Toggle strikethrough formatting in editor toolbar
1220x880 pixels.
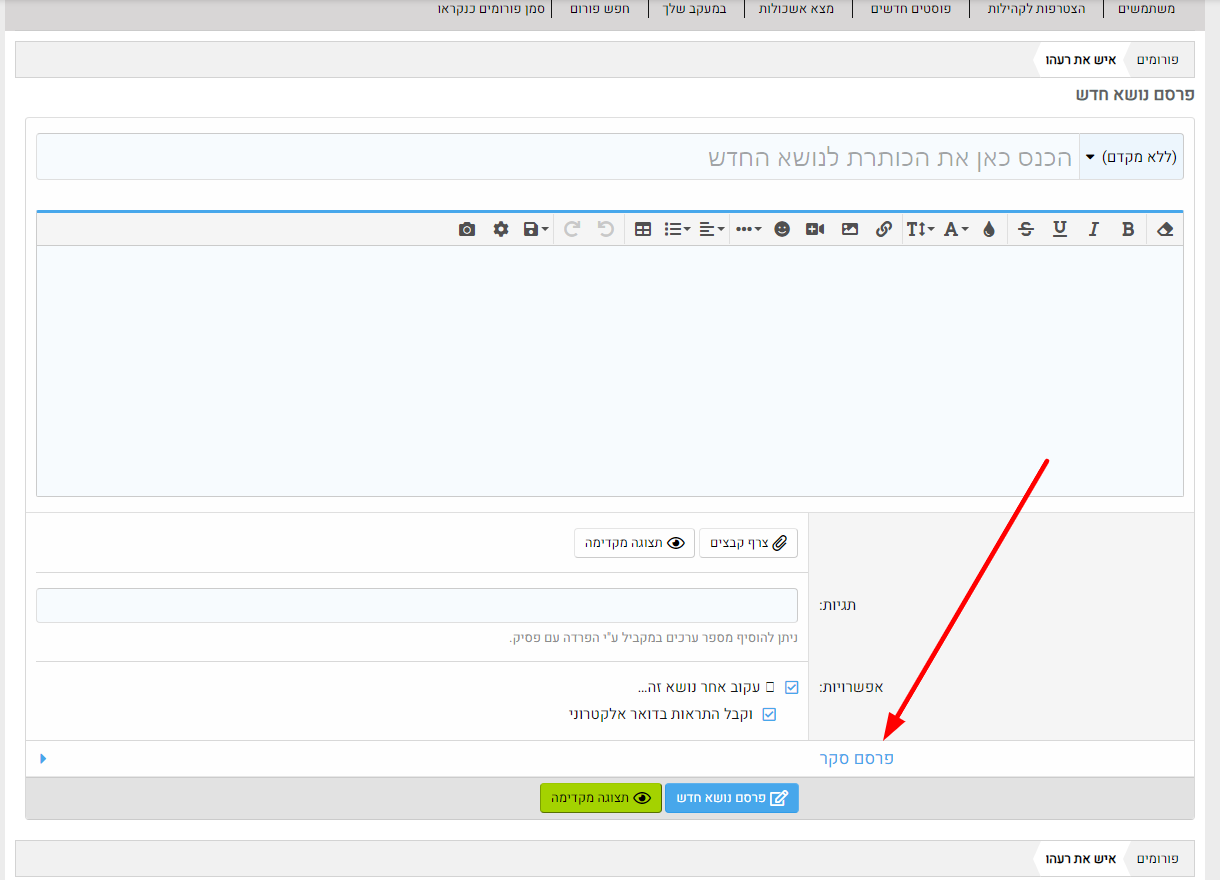(1026, 229)
